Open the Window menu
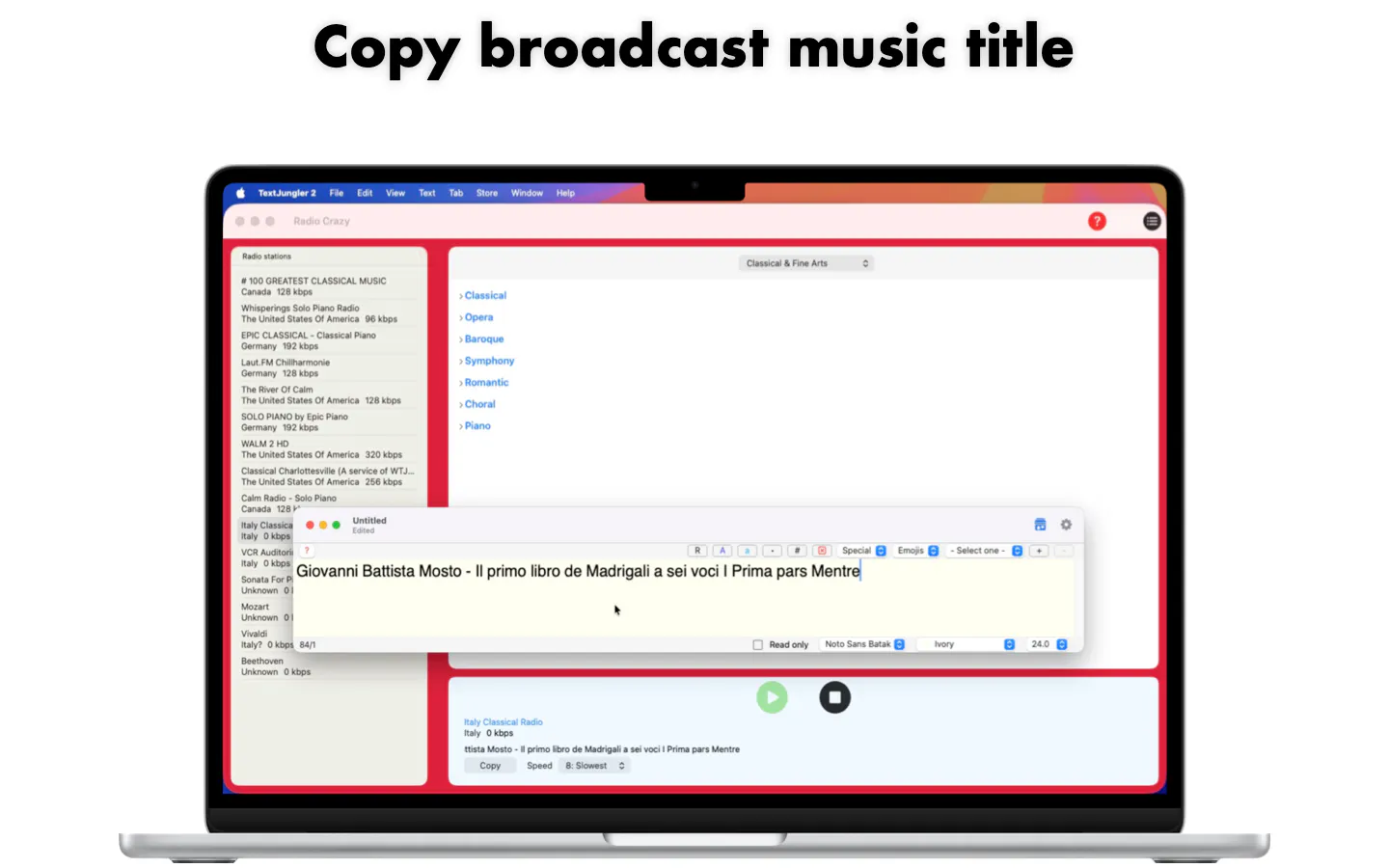1389x868 pixels. (x=527, y=193)
